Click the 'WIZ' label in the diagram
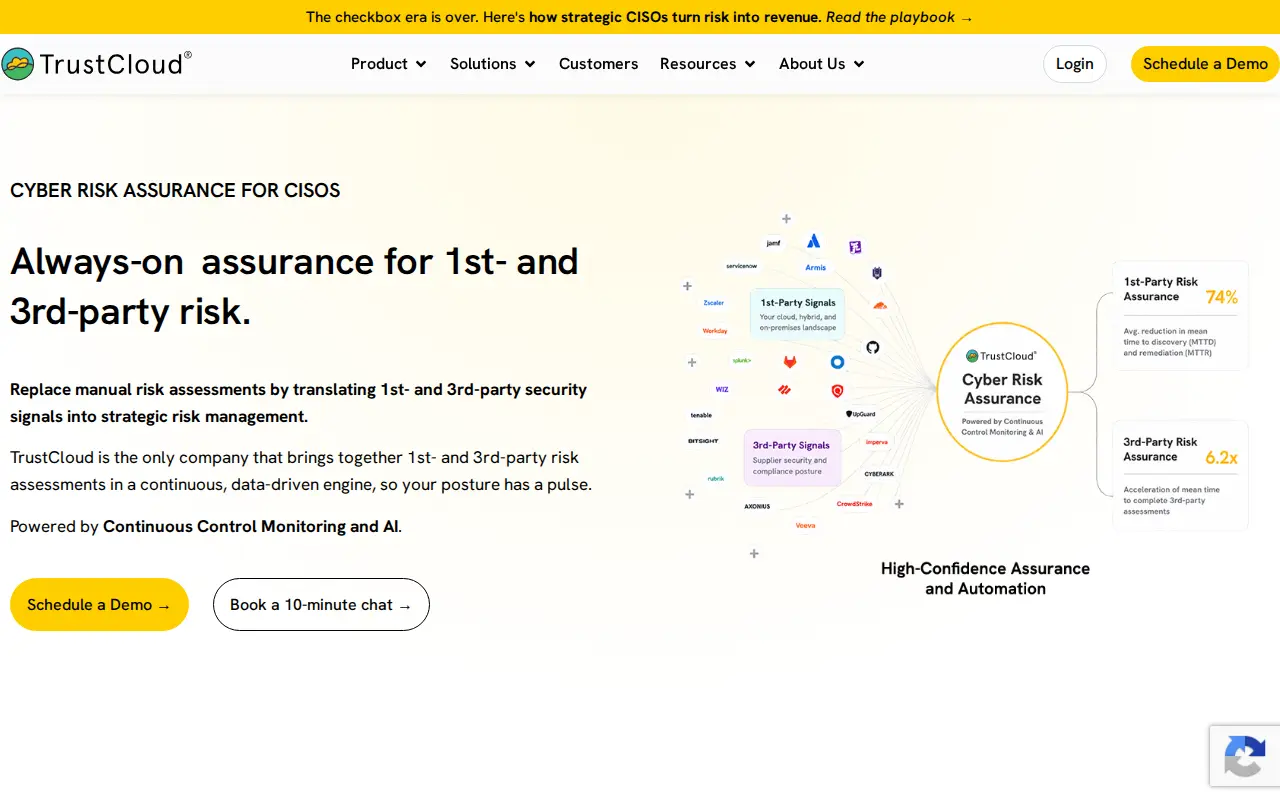Image resolution: width=1280 pixels, height=800 pixels. point(722,389)
